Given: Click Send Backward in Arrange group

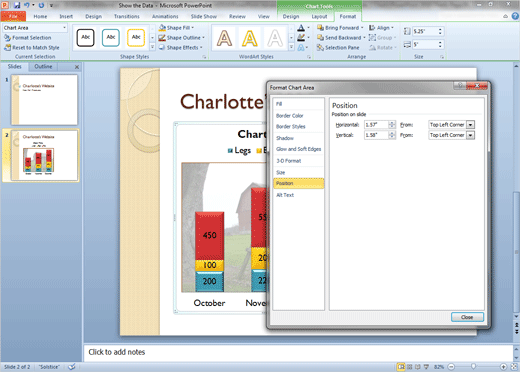Looking at the screenshot, I should [341, 38].
